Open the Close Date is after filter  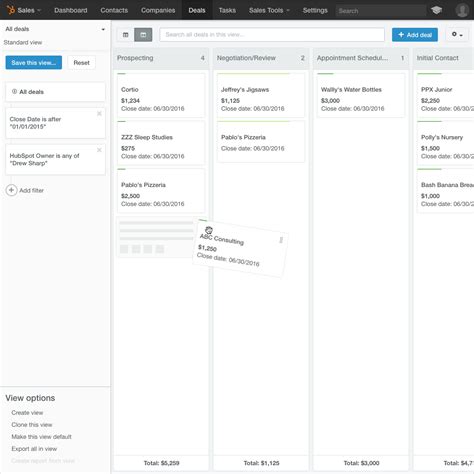click(55, 123)
